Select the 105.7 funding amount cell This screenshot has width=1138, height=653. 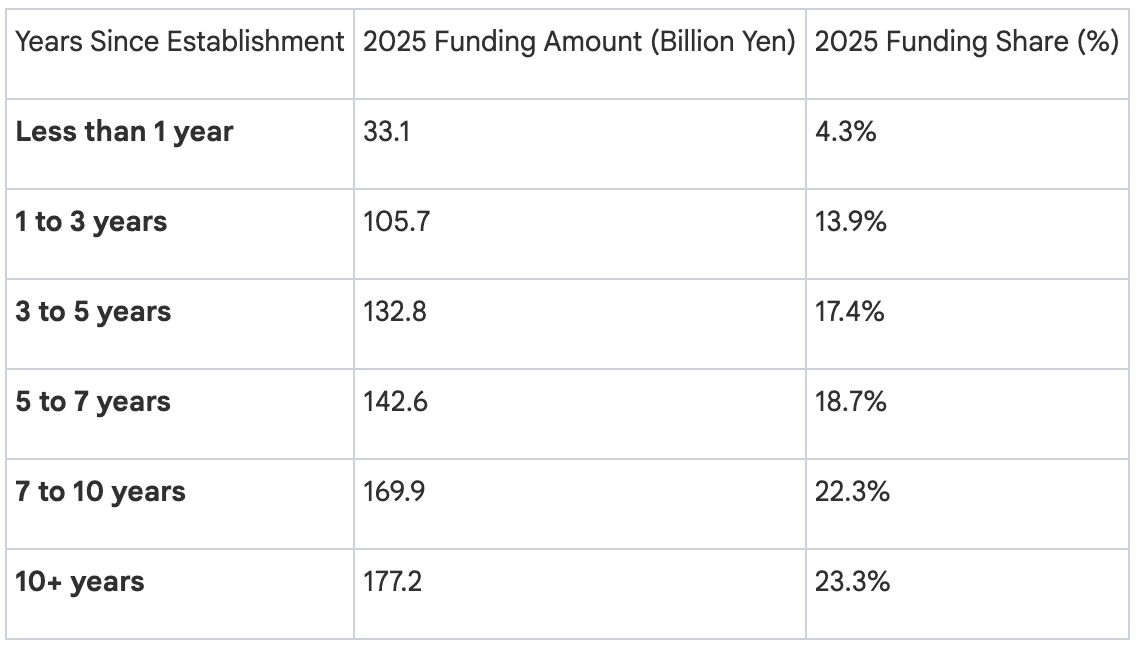(396, 222)
